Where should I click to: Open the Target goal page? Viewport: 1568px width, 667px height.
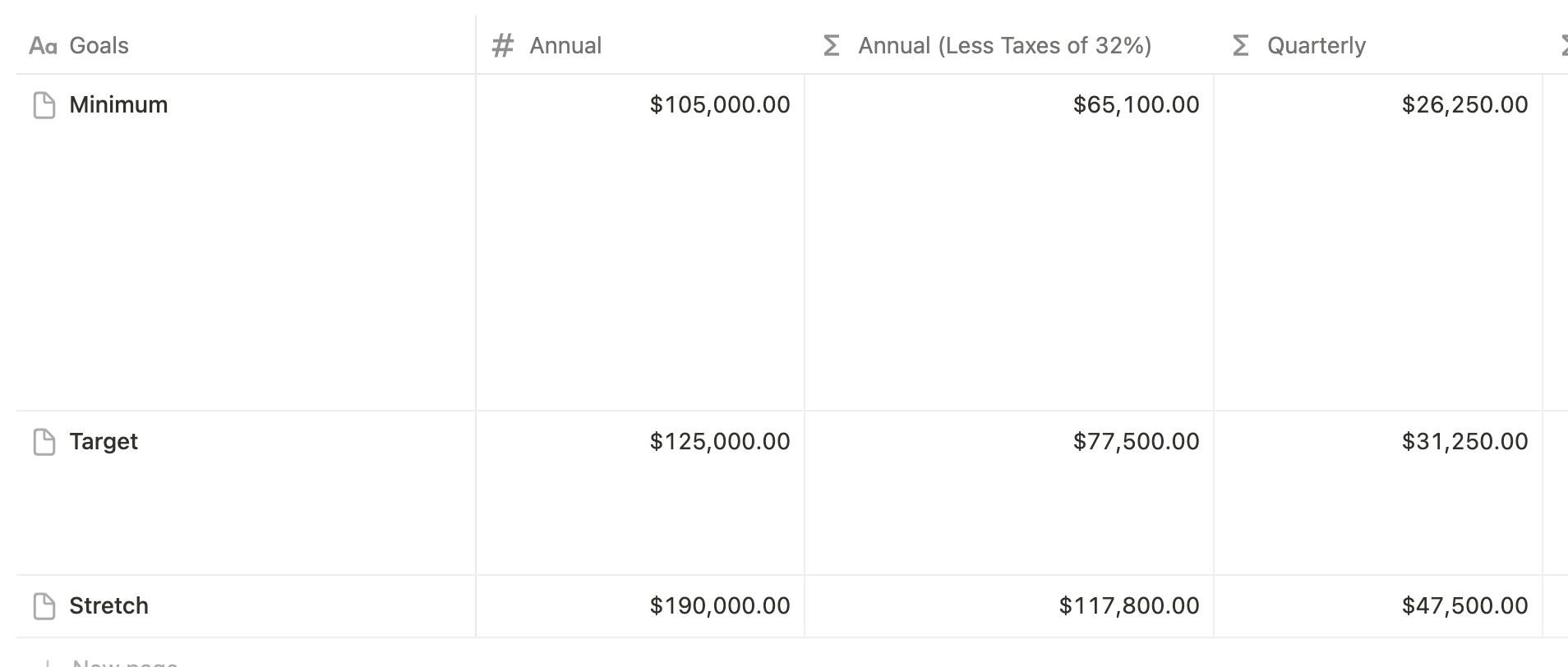tap(104, 442)
